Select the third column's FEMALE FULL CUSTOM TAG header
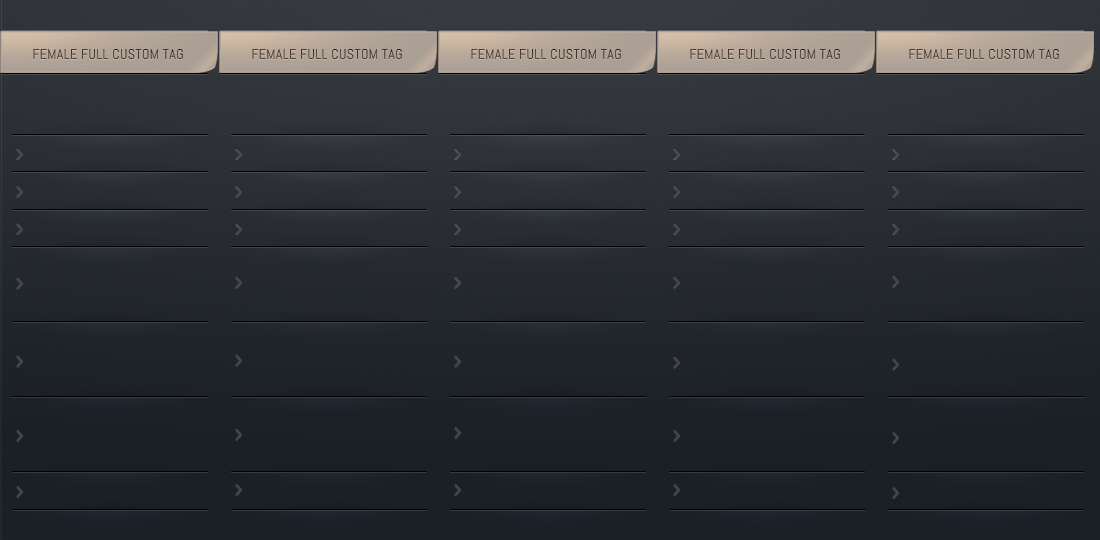 point(546,52)
